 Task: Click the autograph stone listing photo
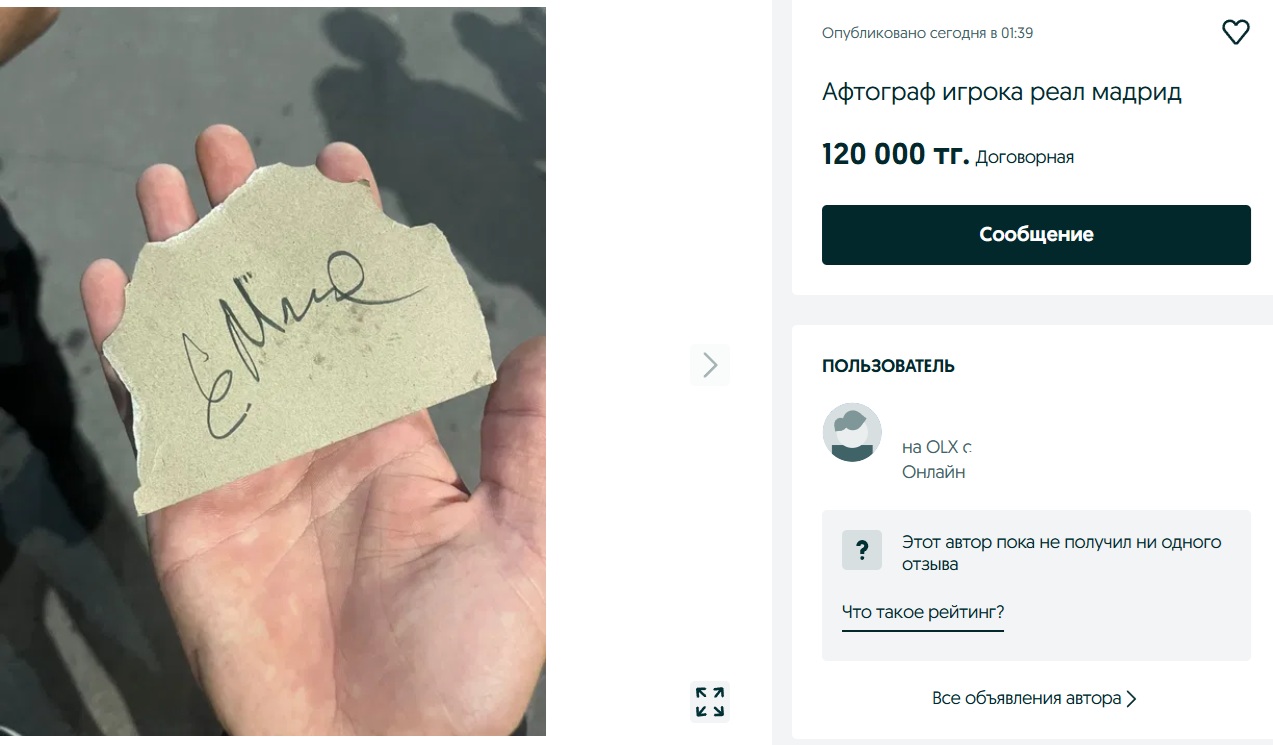click(x=273, y=372)
